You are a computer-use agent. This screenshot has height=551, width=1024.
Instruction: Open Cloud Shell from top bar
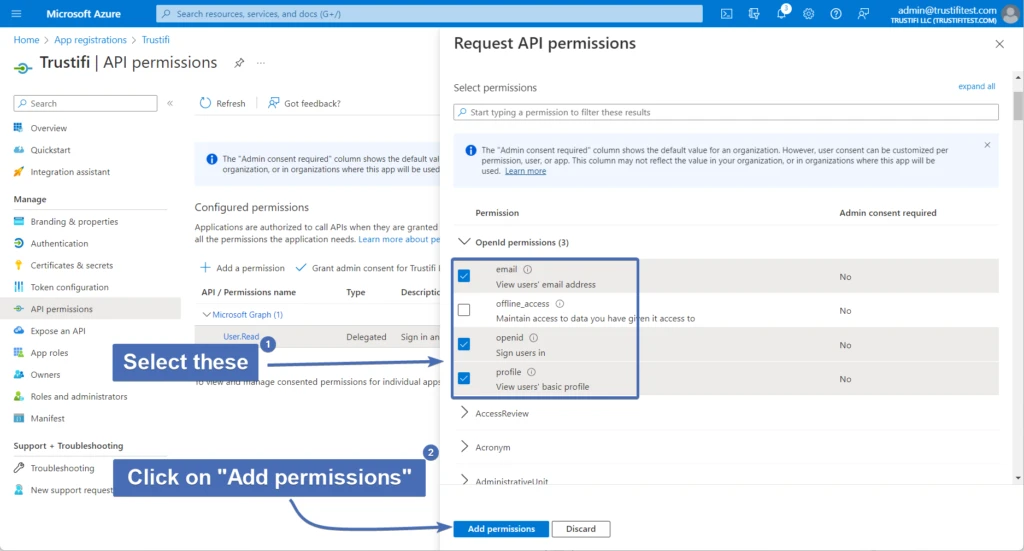coord(726,14)
